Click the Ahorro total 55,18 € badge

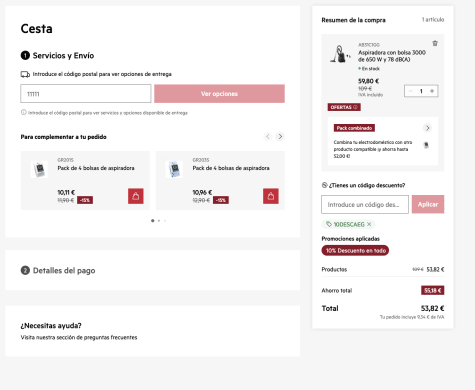(433, 290)
